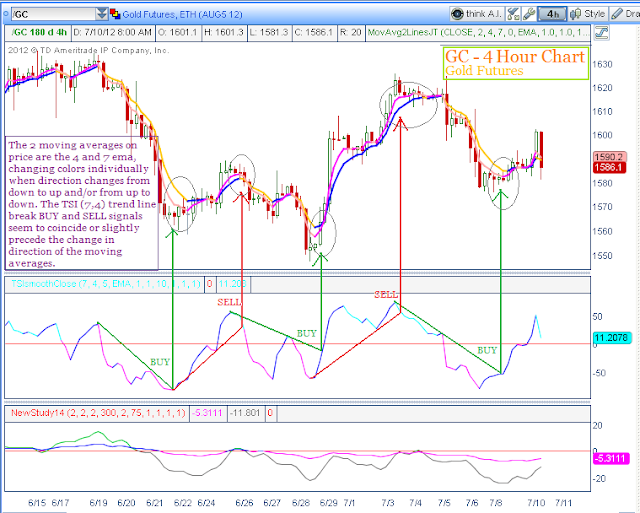This screenshot has height=513, width=640.
Task: Click the colored squares symbol link icon
Action: 115,14
